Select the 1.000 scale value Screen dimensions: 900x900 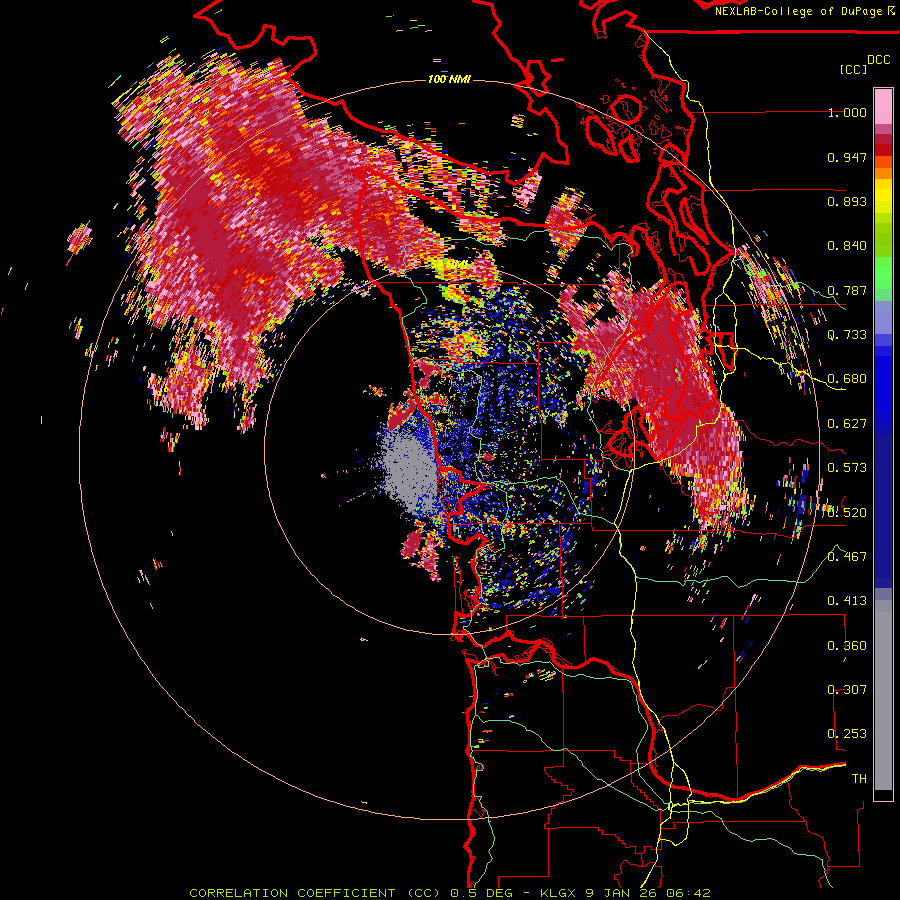(x=847, y=112)
